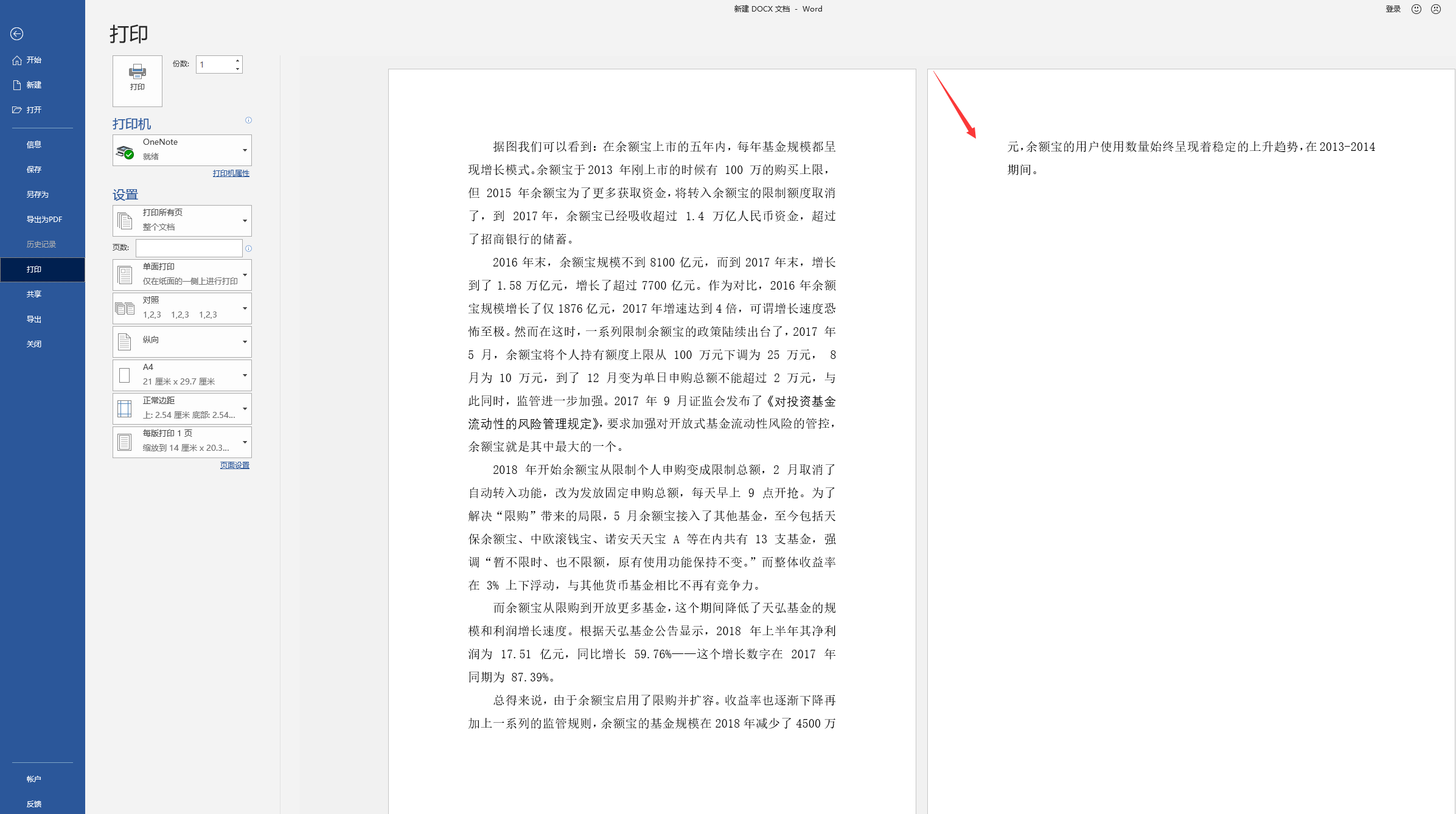
Task: Open the 单面打印 dropdown
Action: click(x=182, y=274)
